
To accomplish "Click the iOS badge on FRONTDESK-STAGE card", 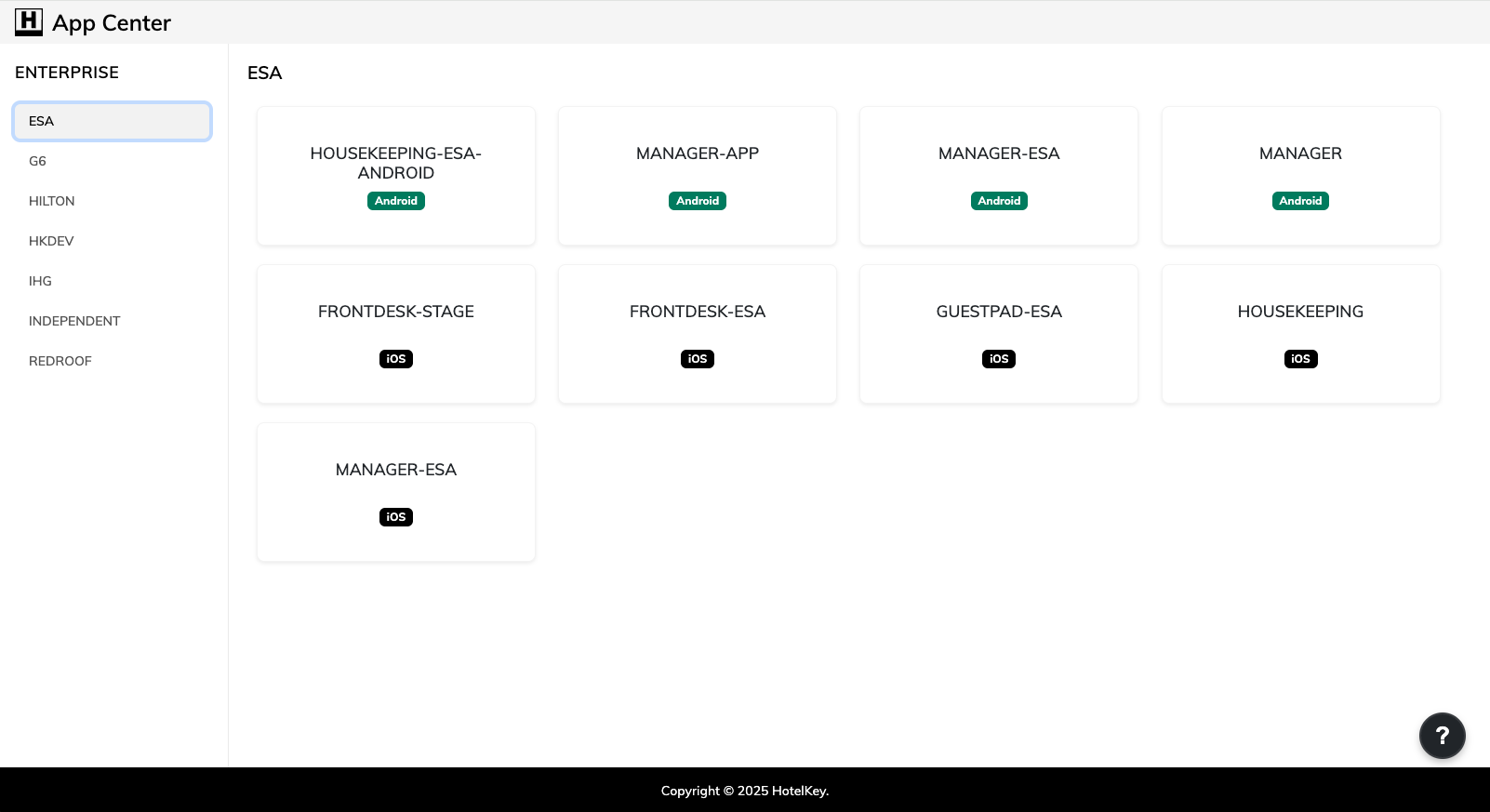I will click(x=396, y=359).
